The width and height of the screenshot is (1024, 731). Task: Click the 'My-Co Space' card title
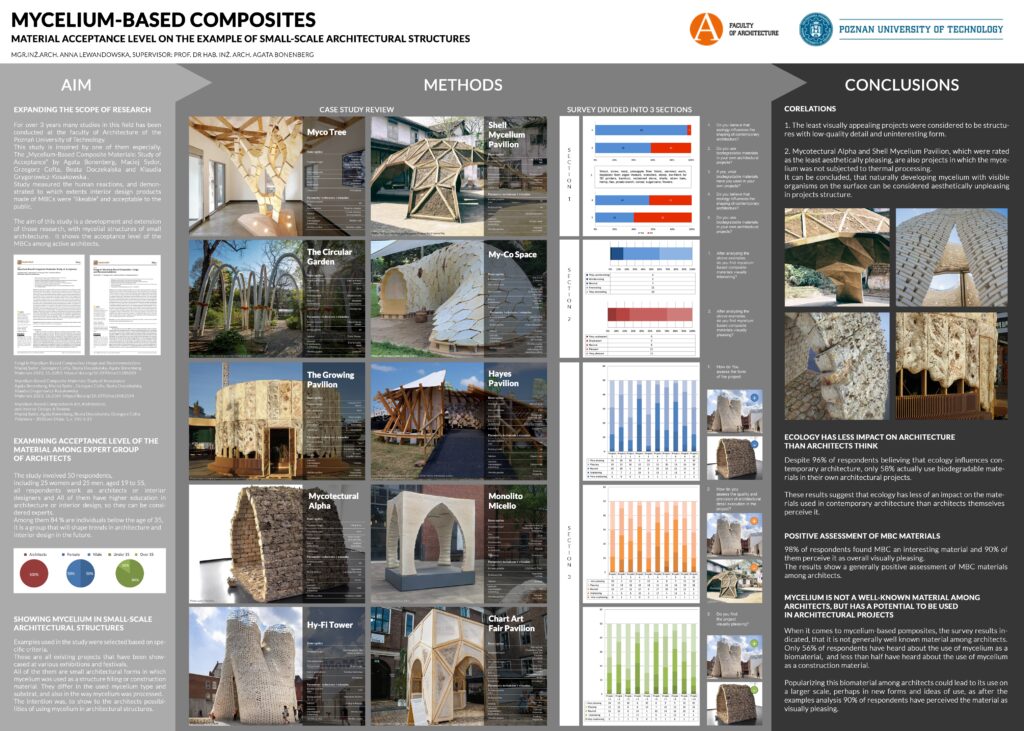[513, 255]
